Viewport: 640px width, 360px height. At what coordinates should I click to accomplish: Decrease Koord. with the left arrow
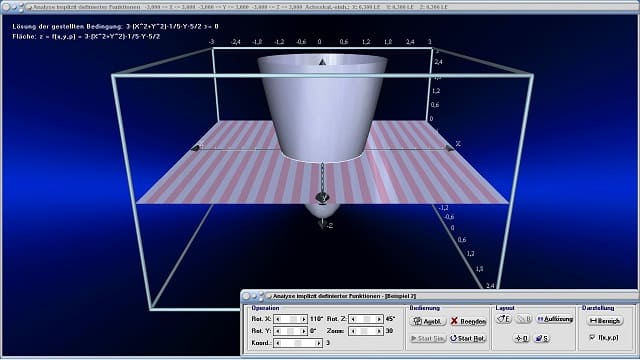coord(278,343)
